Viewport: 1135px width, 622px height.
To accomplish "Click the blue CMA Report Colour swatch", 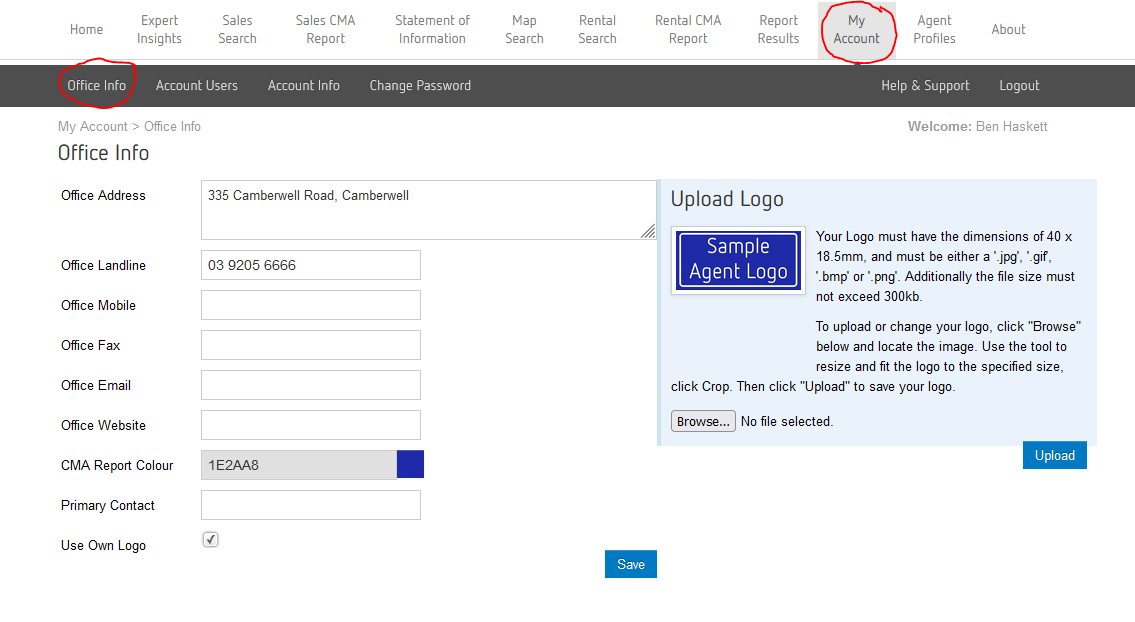I will [x=410, y=465].
